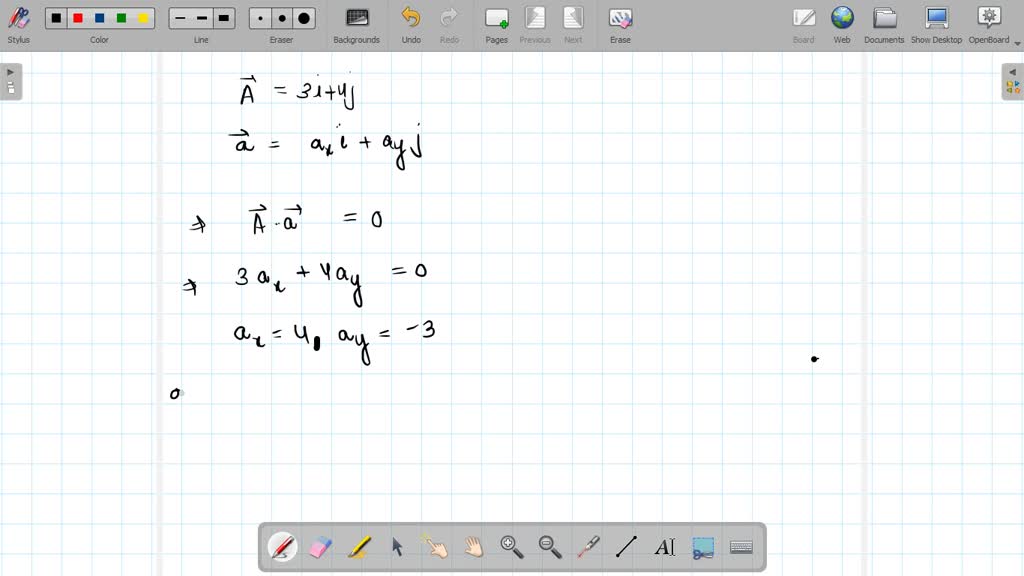
Task: Collapse the right sidebar panel
Action: [1013, 71]
